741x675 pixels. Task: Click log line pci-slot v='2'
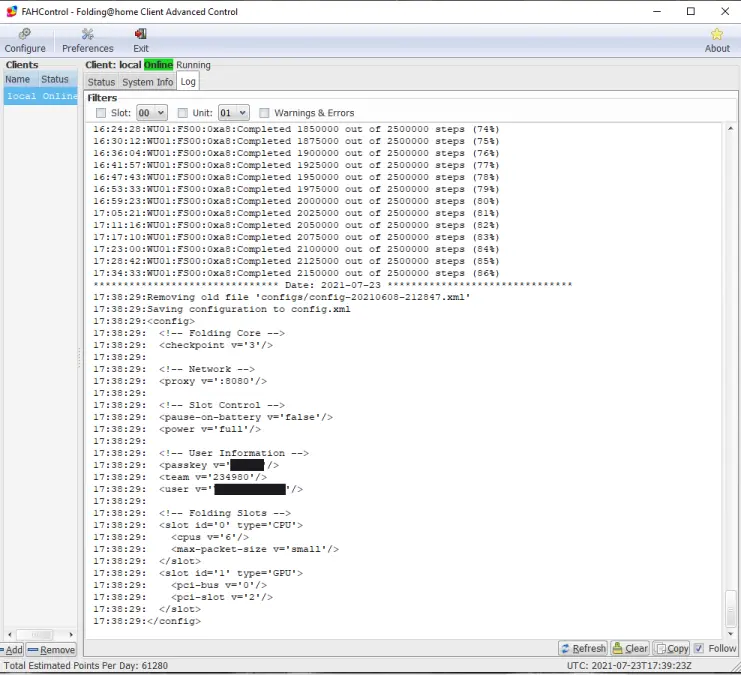pos(183,597)
